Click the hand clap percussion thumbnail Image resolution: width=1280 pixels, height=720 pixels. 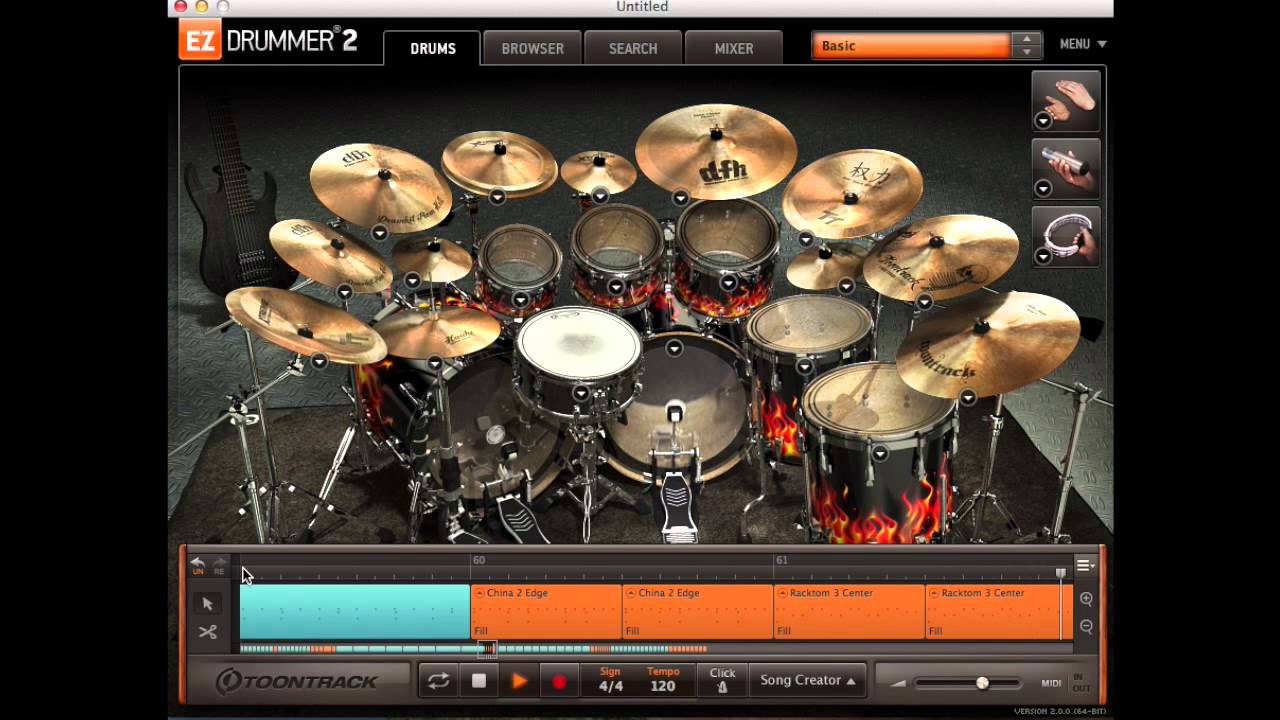(x=1066, y=101)
